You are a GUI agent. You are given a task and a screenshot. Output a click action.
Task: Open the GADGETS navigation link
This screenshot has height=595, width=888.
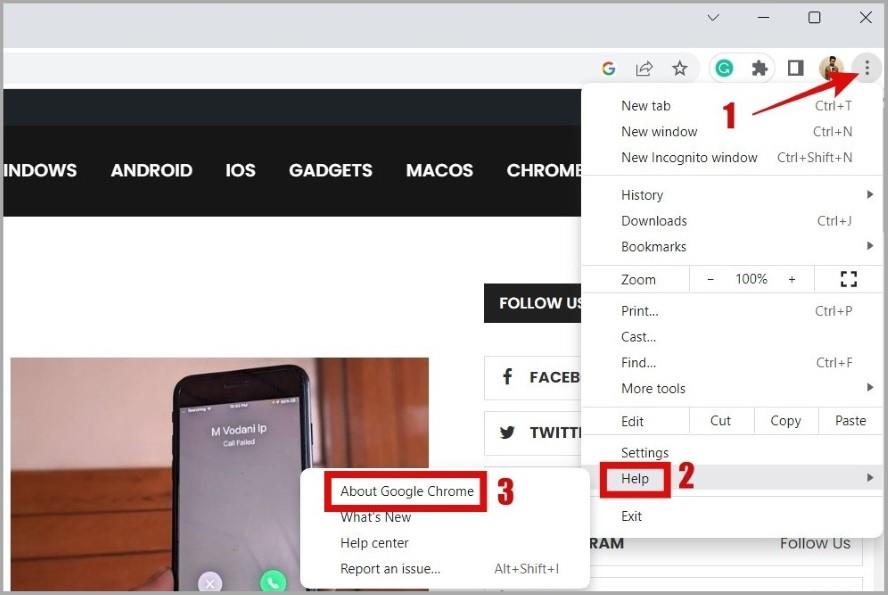pyautogui.click(x=331, y=170)
